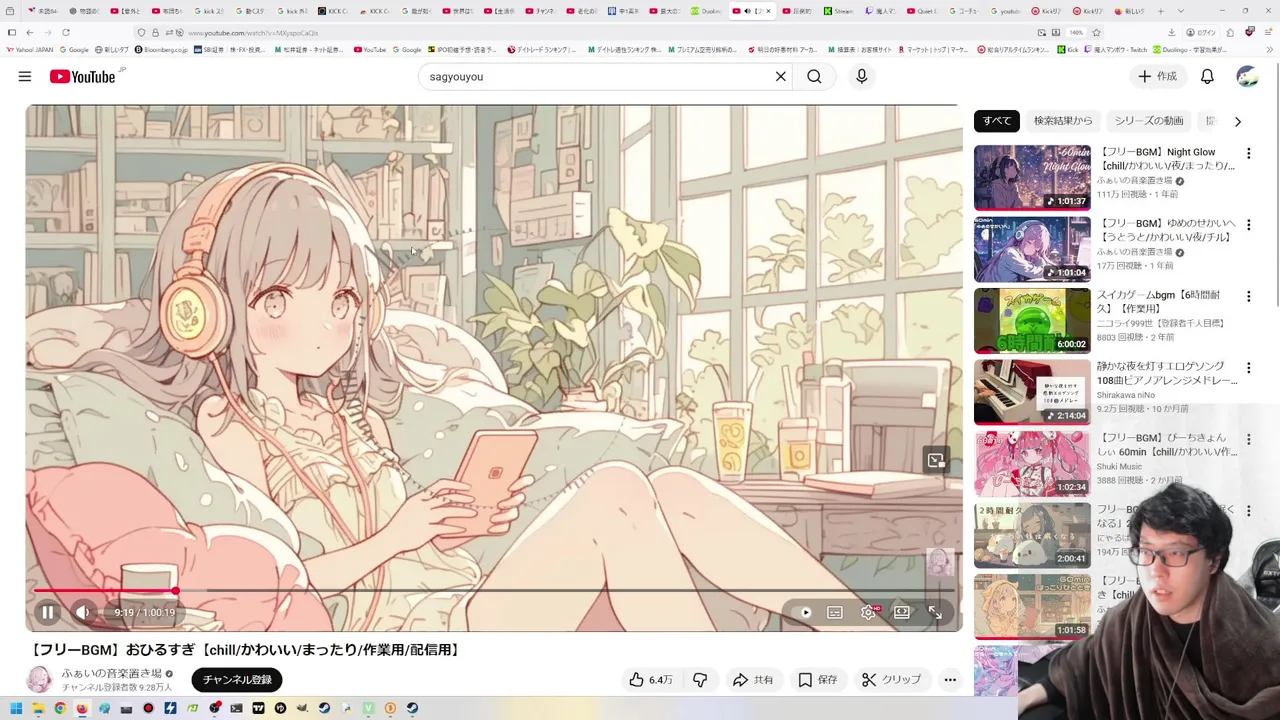This screenshot has width=1280, height=720.
Task: Mute the video volume speaker
Action: [83, 612]
